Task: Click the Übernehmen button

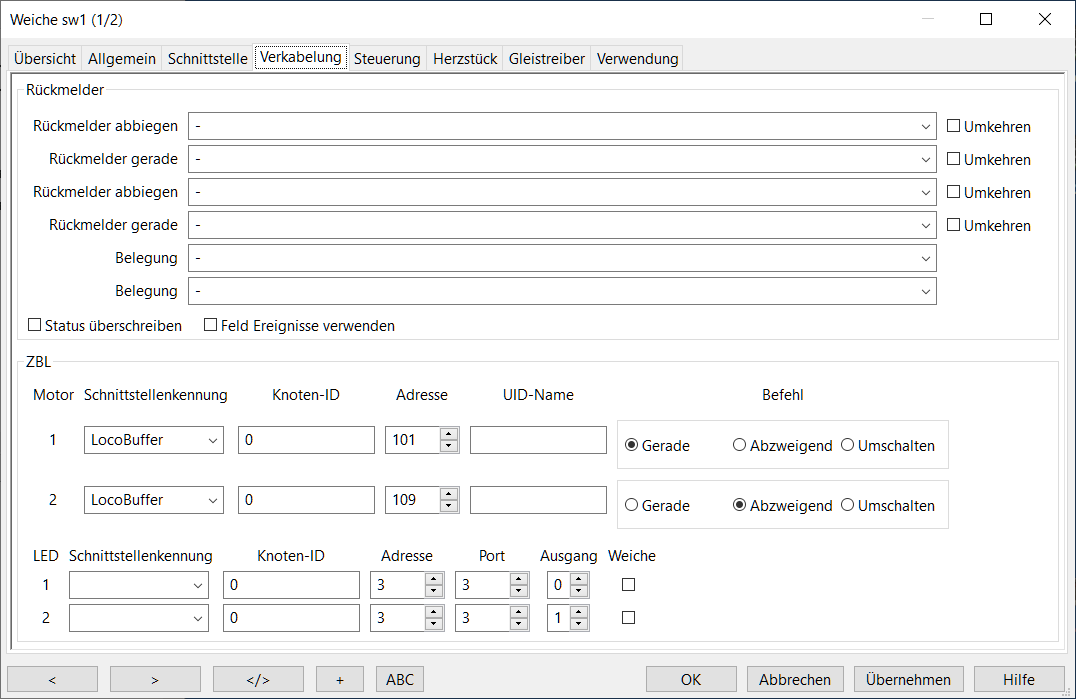Action: [x=909, y=679]
